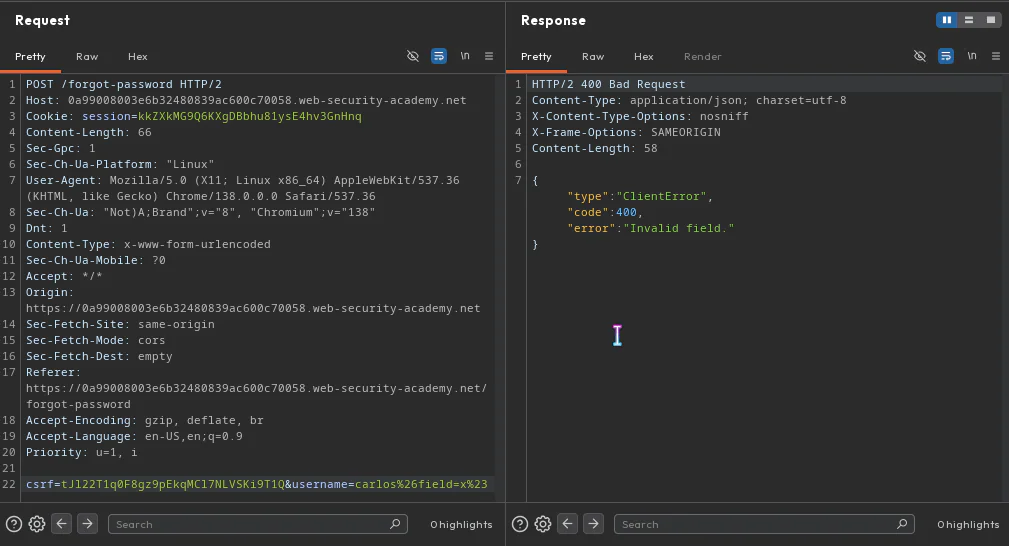Toggle hide non-printable characters in Response pane
The height and width of the screenshot is (546, 1009).
pos(920,56)
